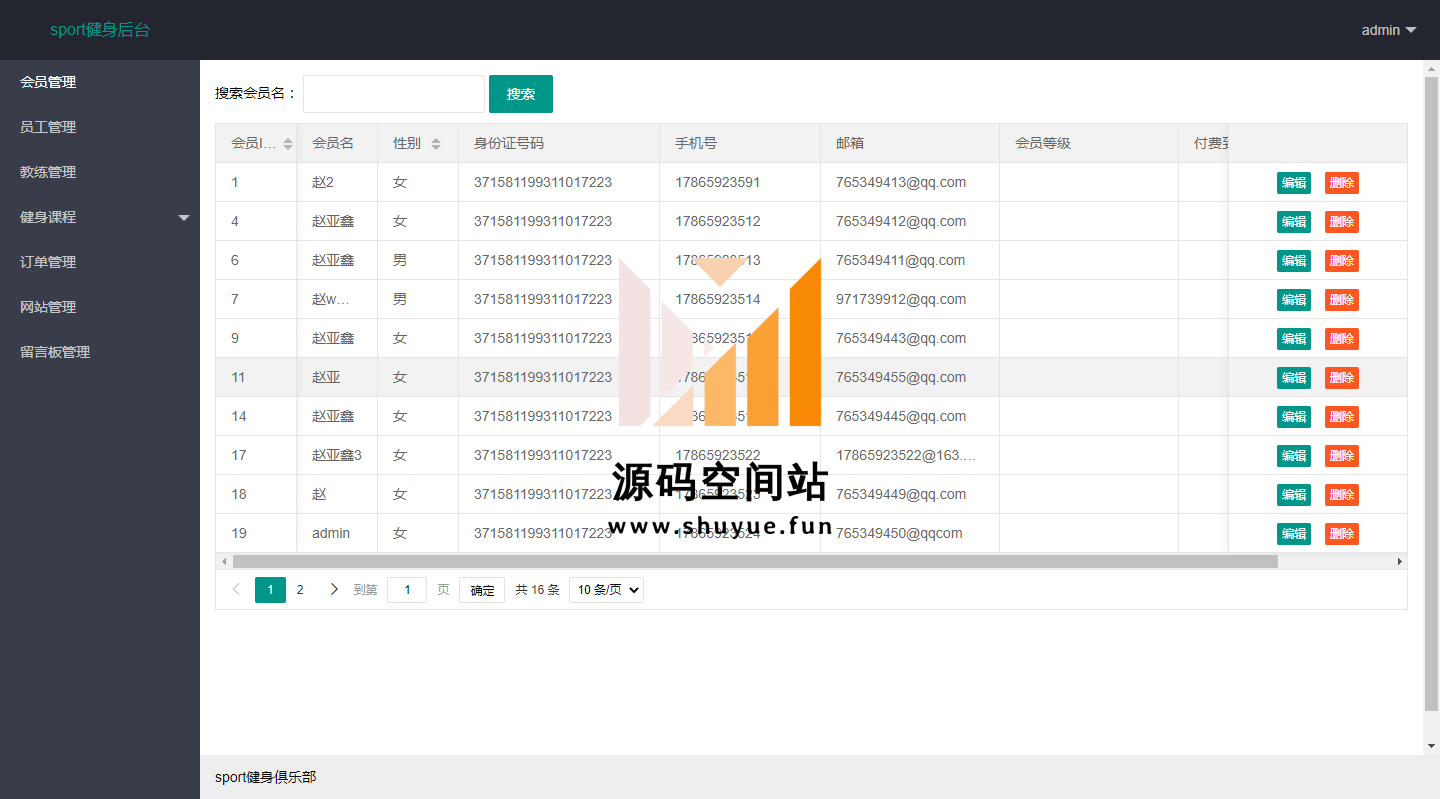The width and height of the screenshot is (1440, 799).
Task: Edit member 赵亚鑫3 with ID 17
Action: coord(1294,456)
